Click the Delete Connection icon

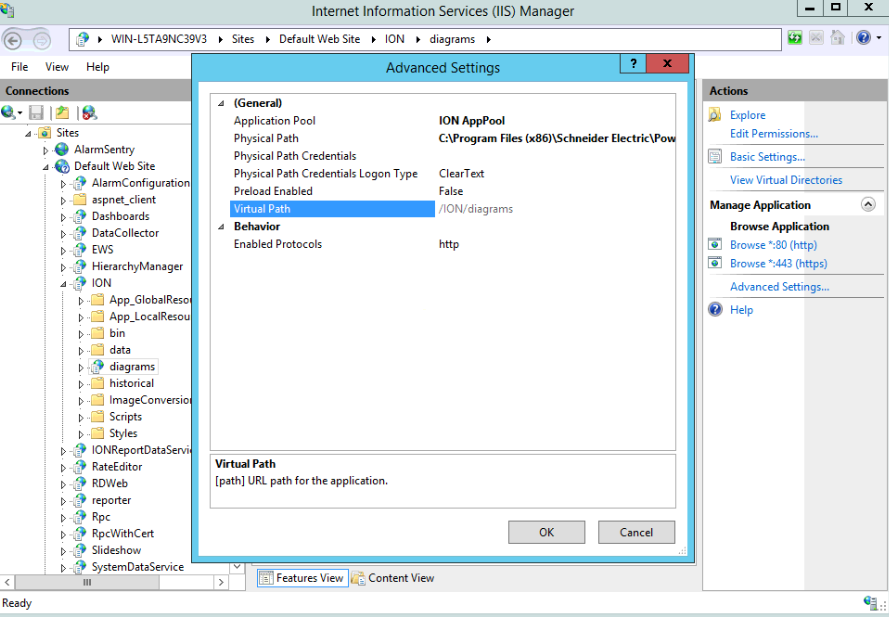point(89,113)
